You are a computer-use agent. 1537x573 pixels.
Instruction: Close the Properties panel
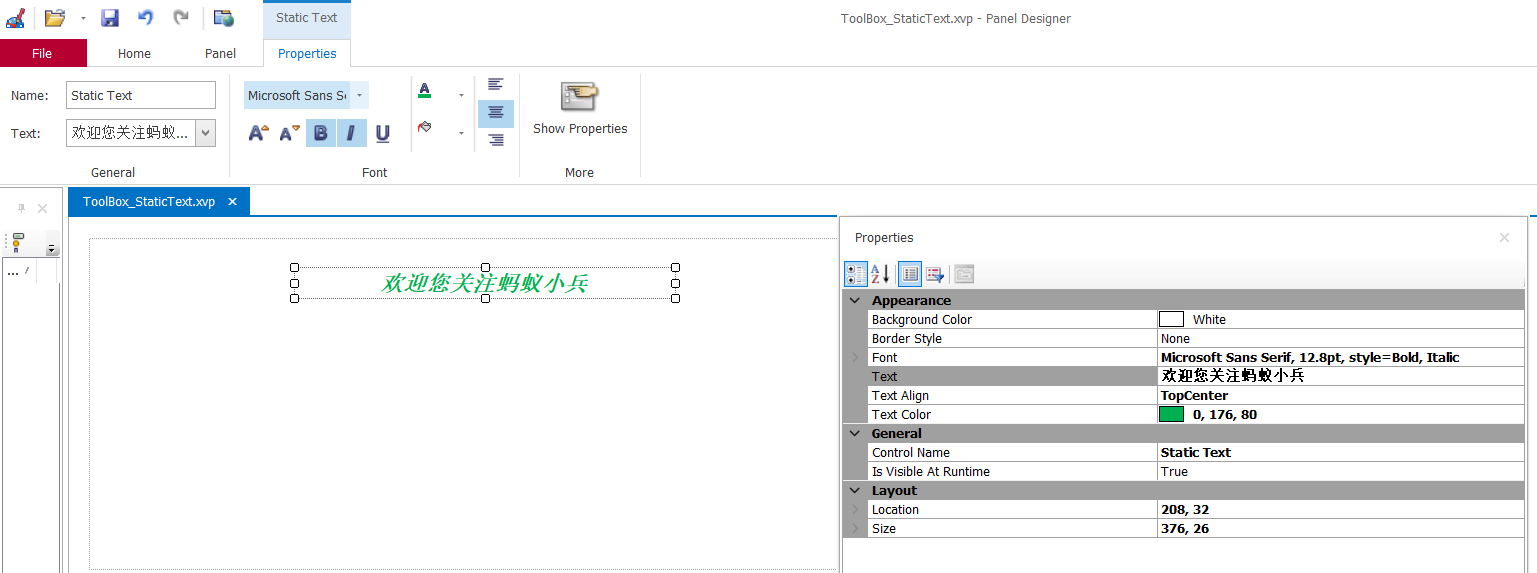point(1504,238)
